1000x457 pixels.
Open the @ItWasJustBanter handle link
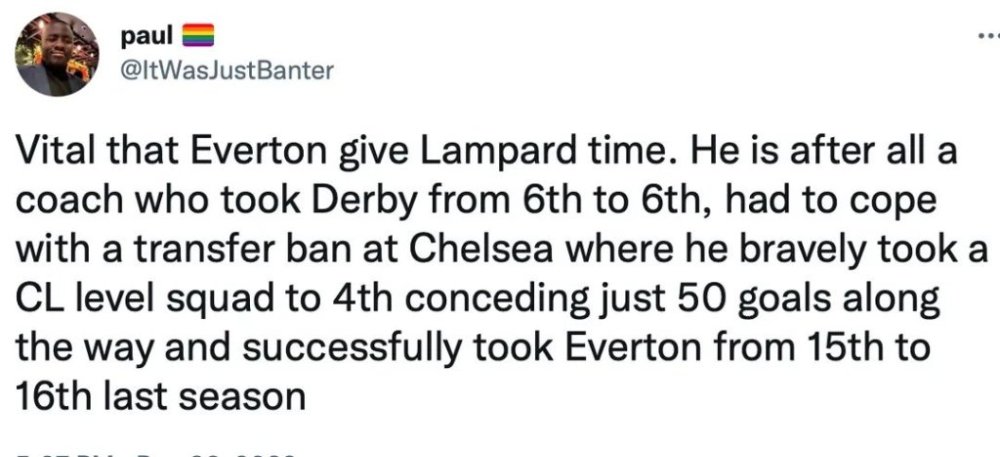point(226,70)
